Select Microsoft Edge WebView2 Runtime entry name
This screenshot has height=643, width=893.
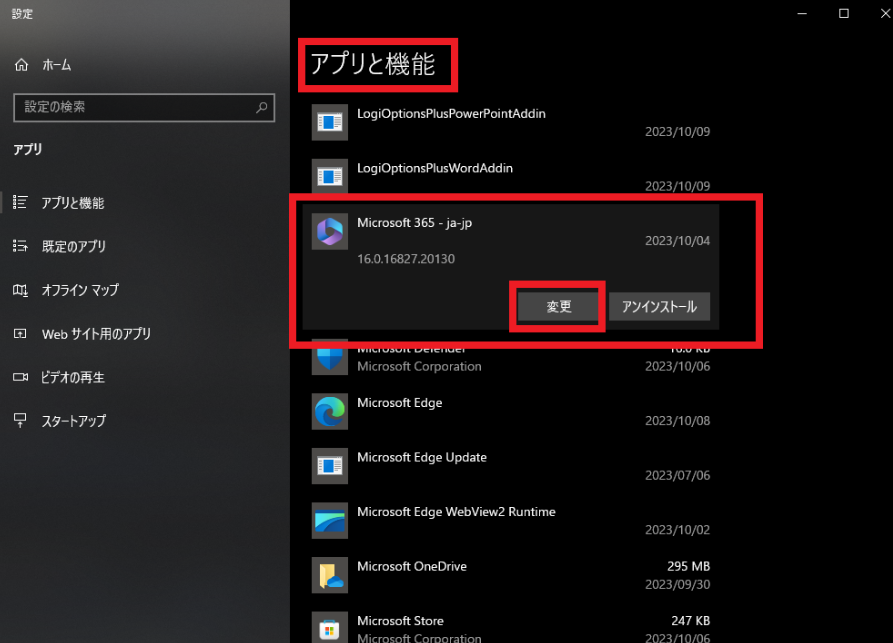[456, 511]
